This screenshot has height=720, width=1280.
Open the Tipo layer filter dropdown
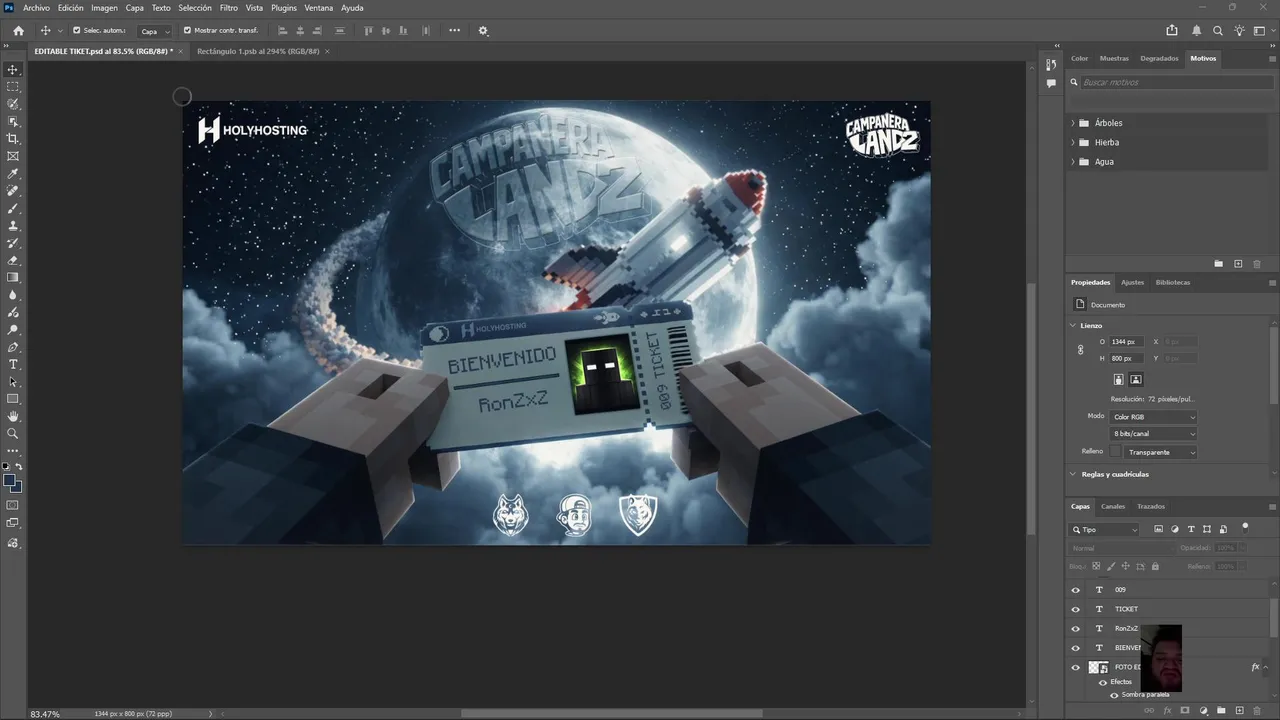pos(1105,530)
